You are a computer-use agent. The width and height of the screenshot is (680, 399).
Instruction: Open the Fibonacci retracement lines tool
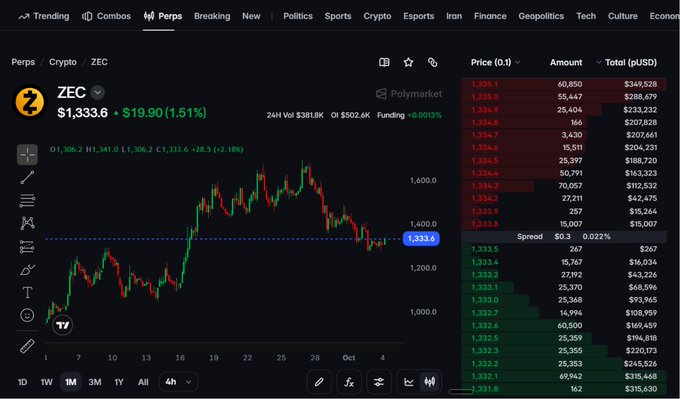click(27, 200)
